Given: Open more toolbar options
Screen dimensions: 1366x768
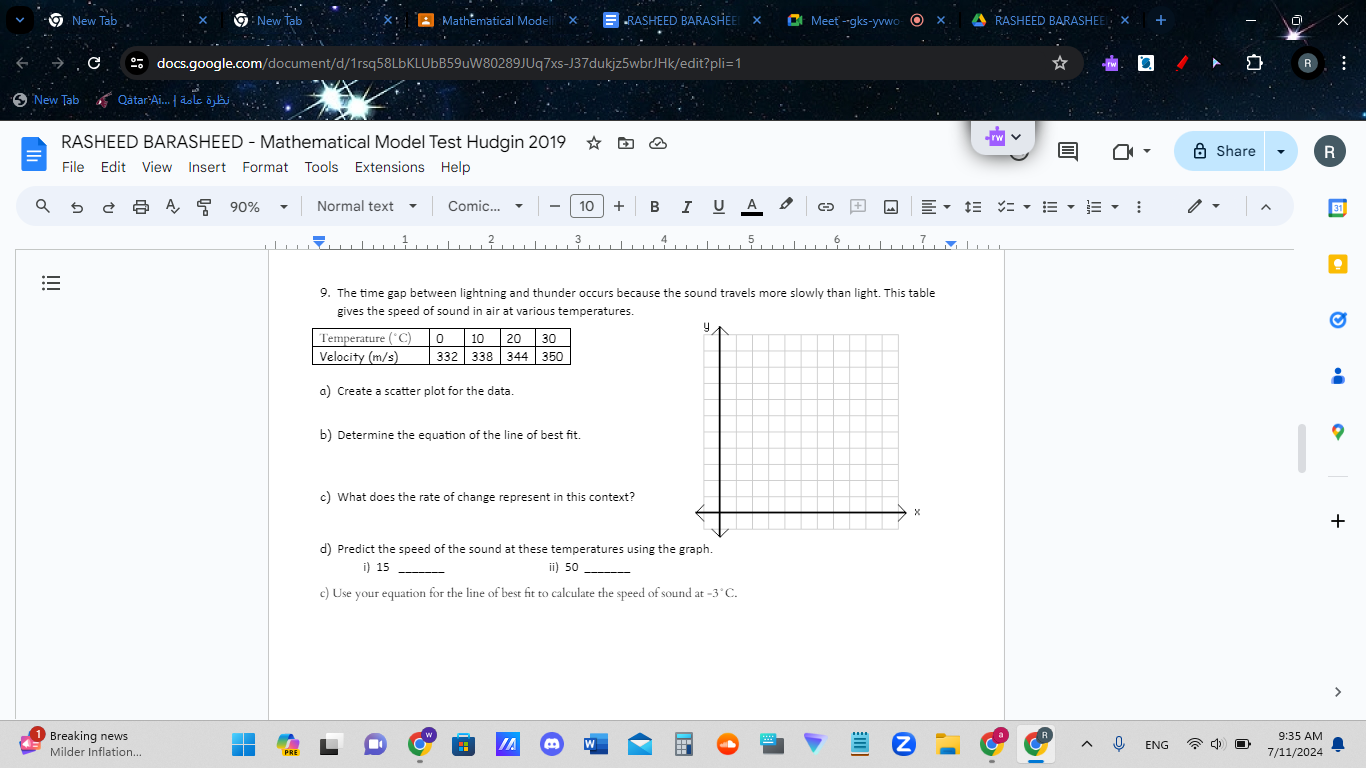Looking at the screenshot, I should point(1138,206).
